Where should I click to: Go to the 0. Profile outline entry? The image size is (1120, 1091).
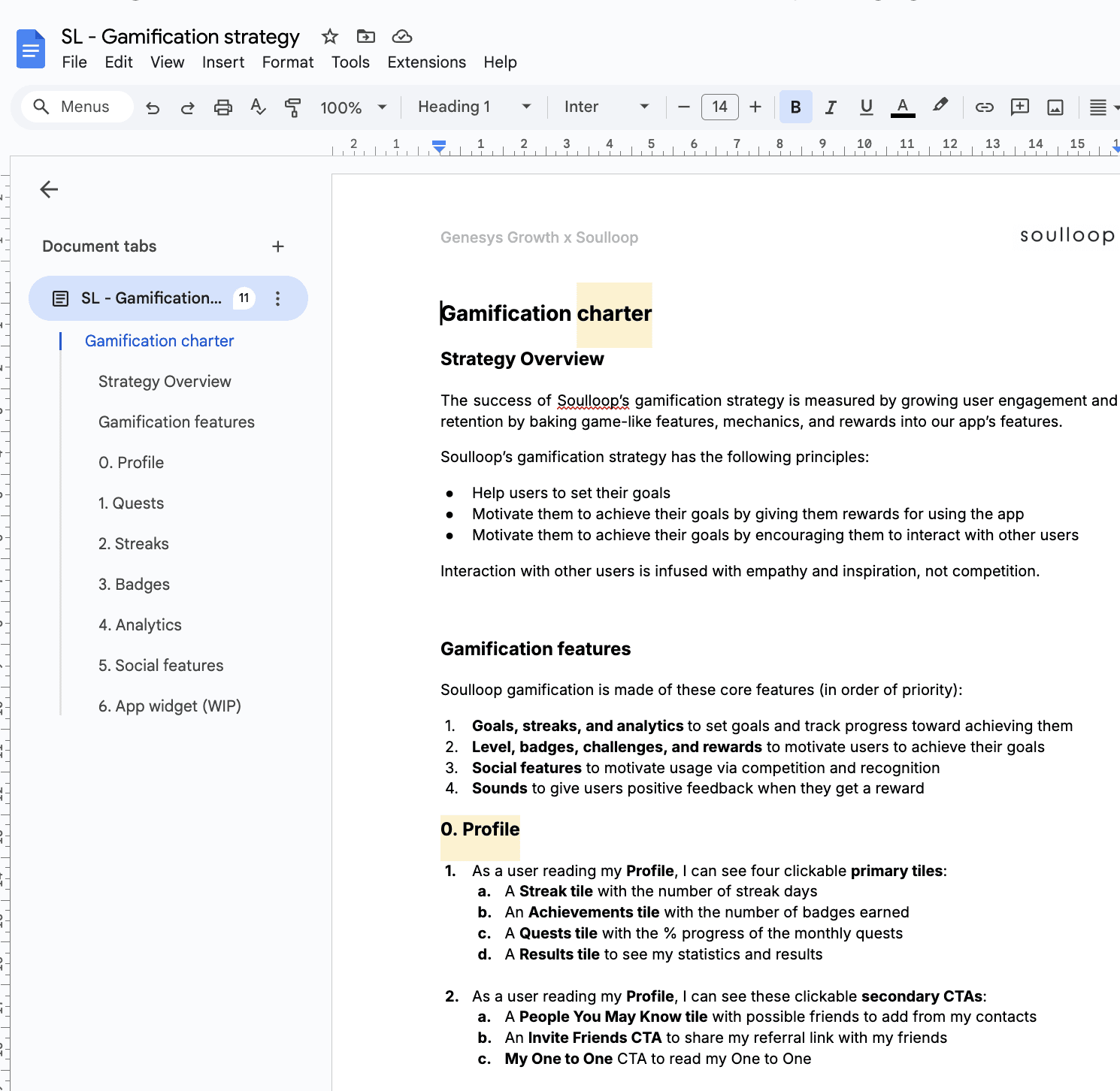click(131, 463)
